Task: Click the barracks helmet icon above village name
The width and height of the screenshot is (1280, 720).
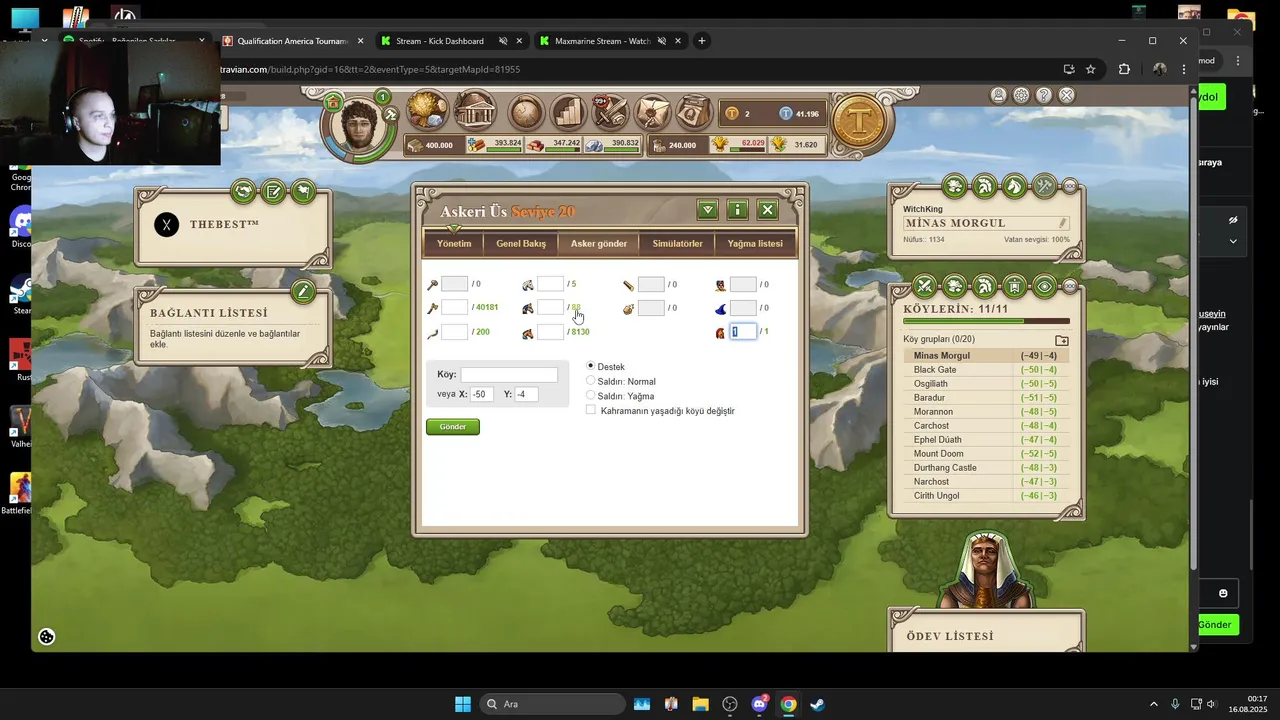Action: [x=985, y=186]
